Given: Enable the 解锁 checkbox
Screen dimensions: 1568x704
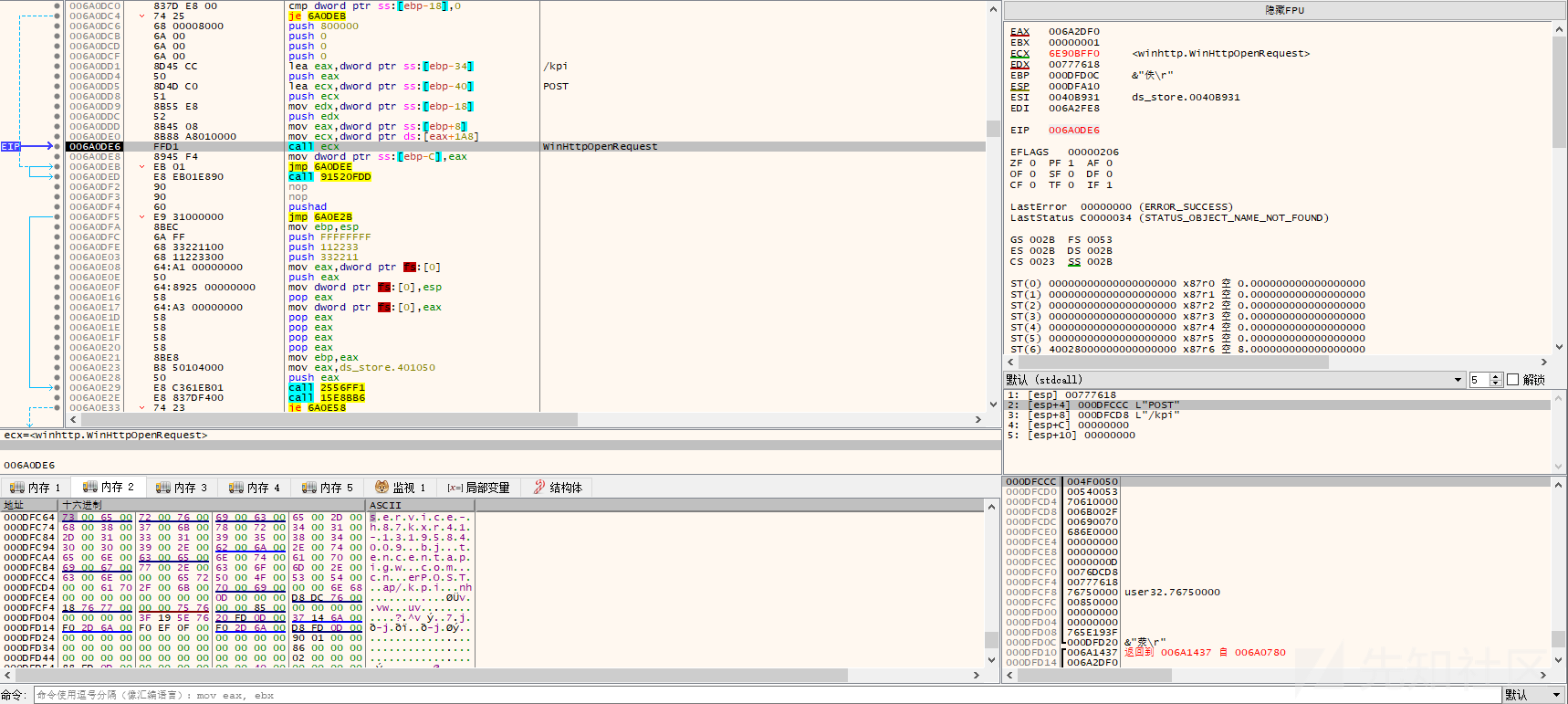Looking at the screenshot, I should tap(1513, 380).
